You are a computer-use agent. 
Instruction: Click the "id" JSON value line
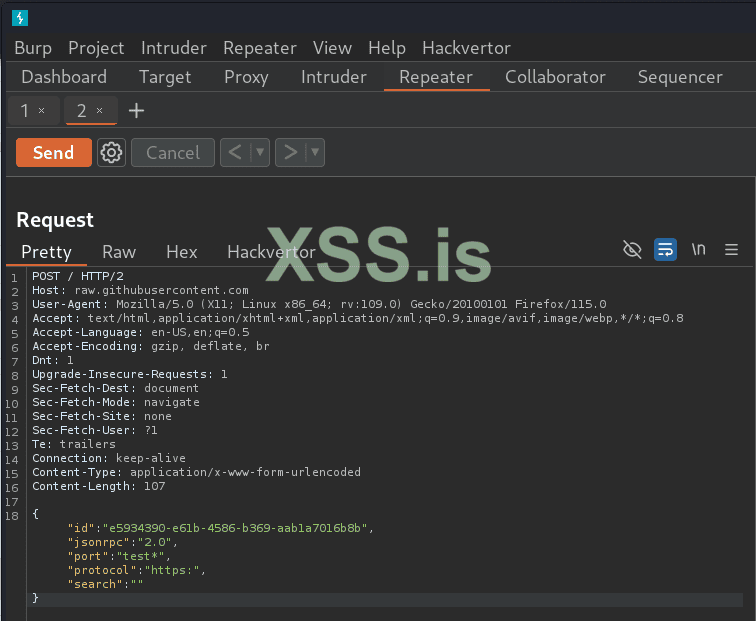[x=220, y=528]
